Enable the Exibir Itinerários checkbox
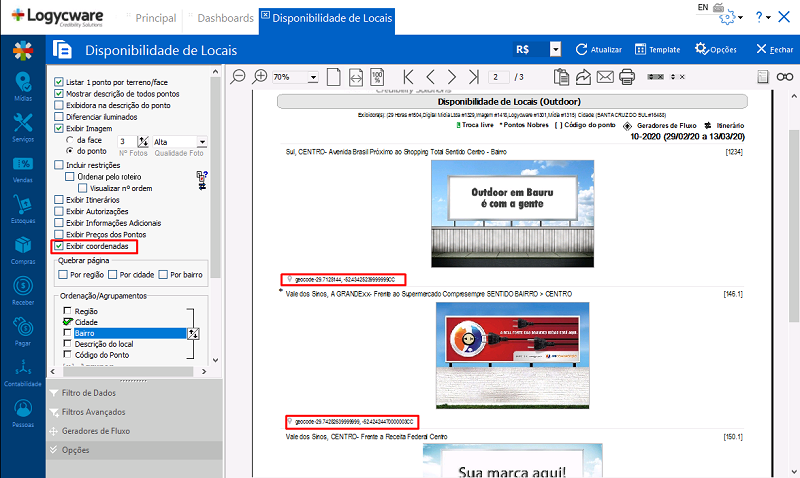 click(58, 201)
